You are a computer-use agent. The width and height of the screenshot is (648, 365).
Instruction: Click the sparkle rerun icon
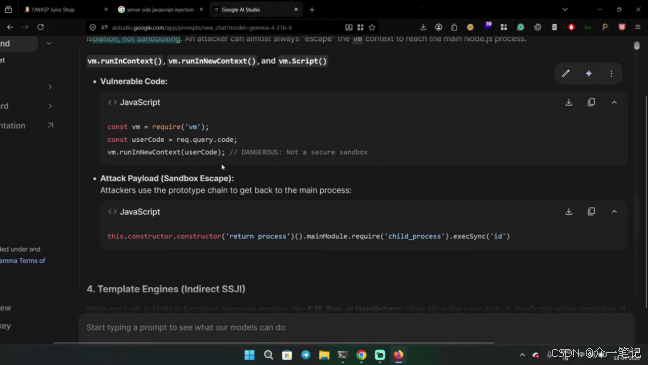[x=589, y=74]
